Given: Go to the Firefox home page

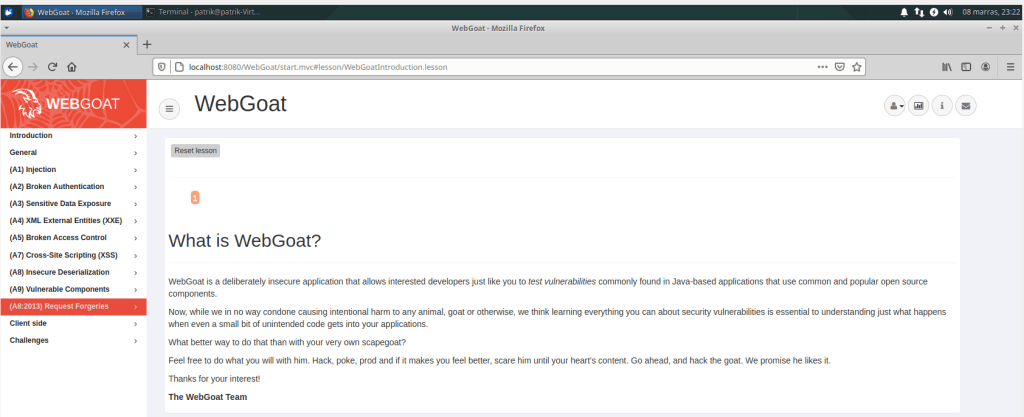Looking at the screenshot, I should pos(72,67).
